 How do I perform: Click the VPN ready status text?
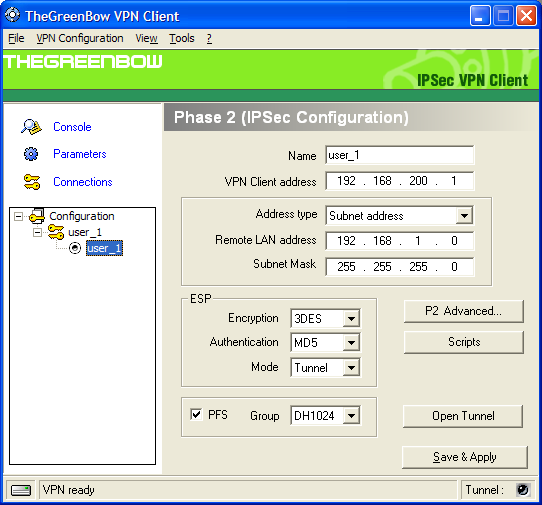68,490
